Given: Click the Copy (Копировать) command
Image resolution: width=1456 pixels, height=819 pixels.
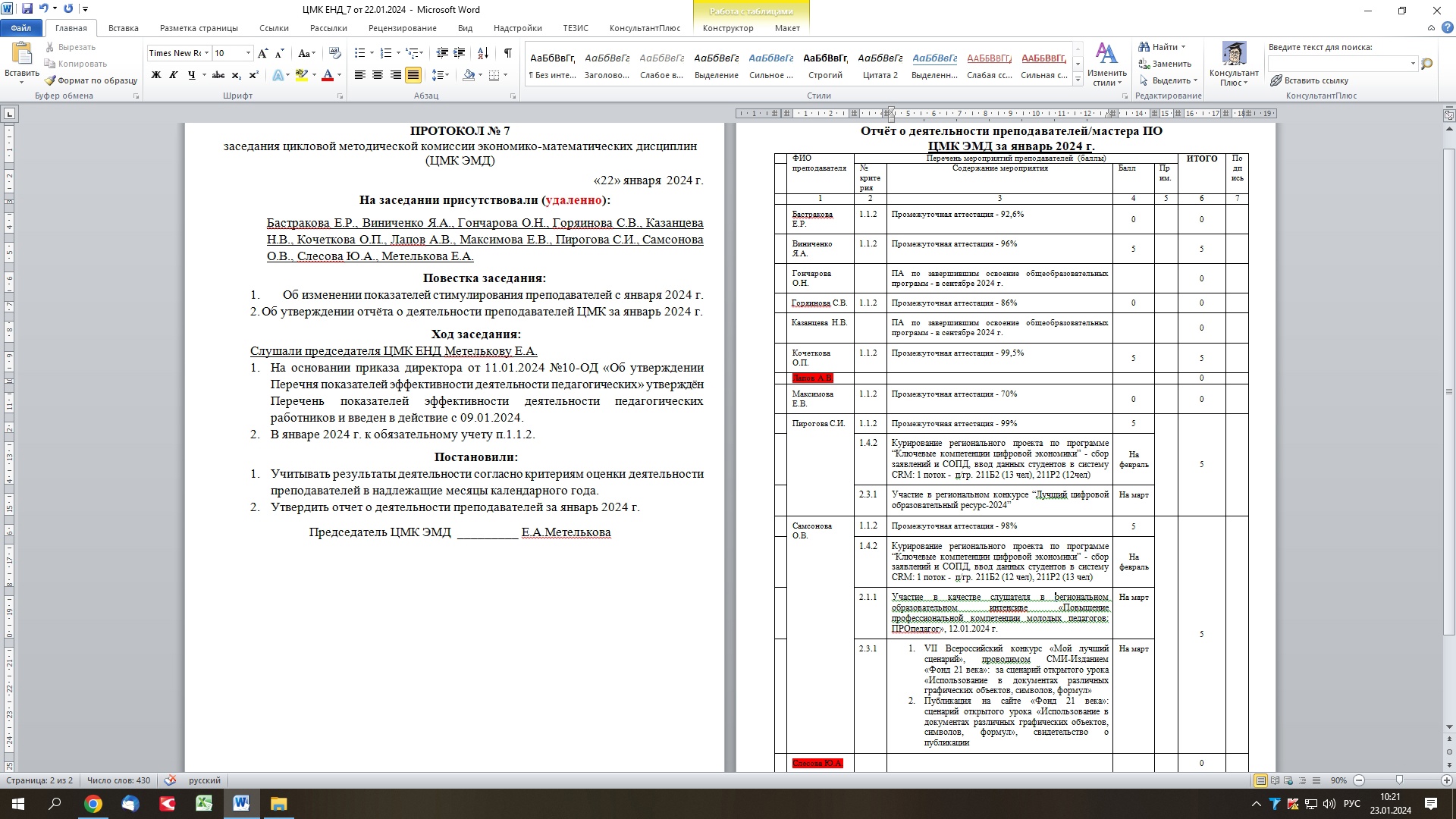Looking at the screenshot, I should [x=75, y=64].
